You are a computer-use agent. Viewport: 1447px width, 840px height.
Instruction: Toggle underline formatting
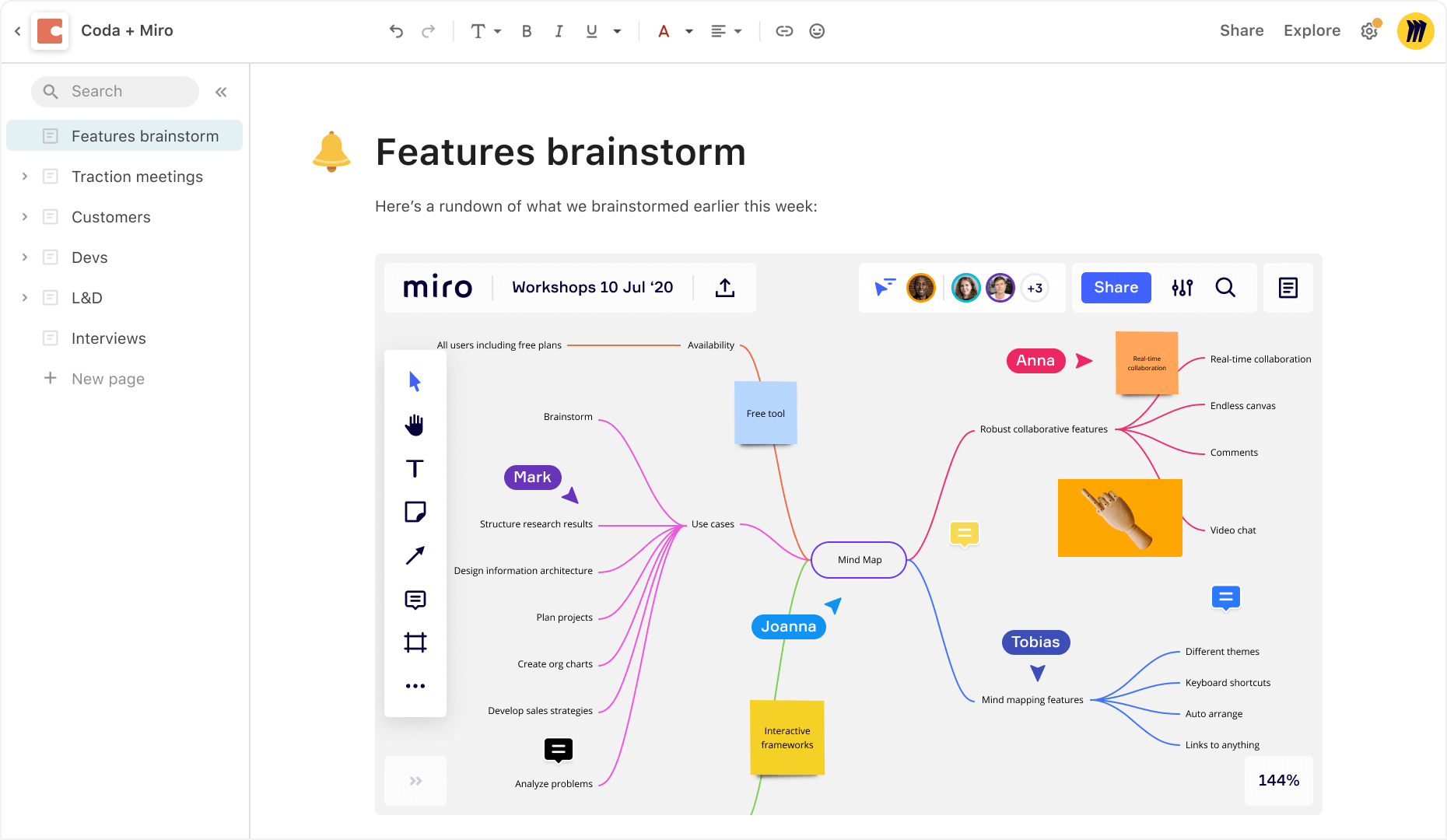pyautogui.click(x=591, y=31)
